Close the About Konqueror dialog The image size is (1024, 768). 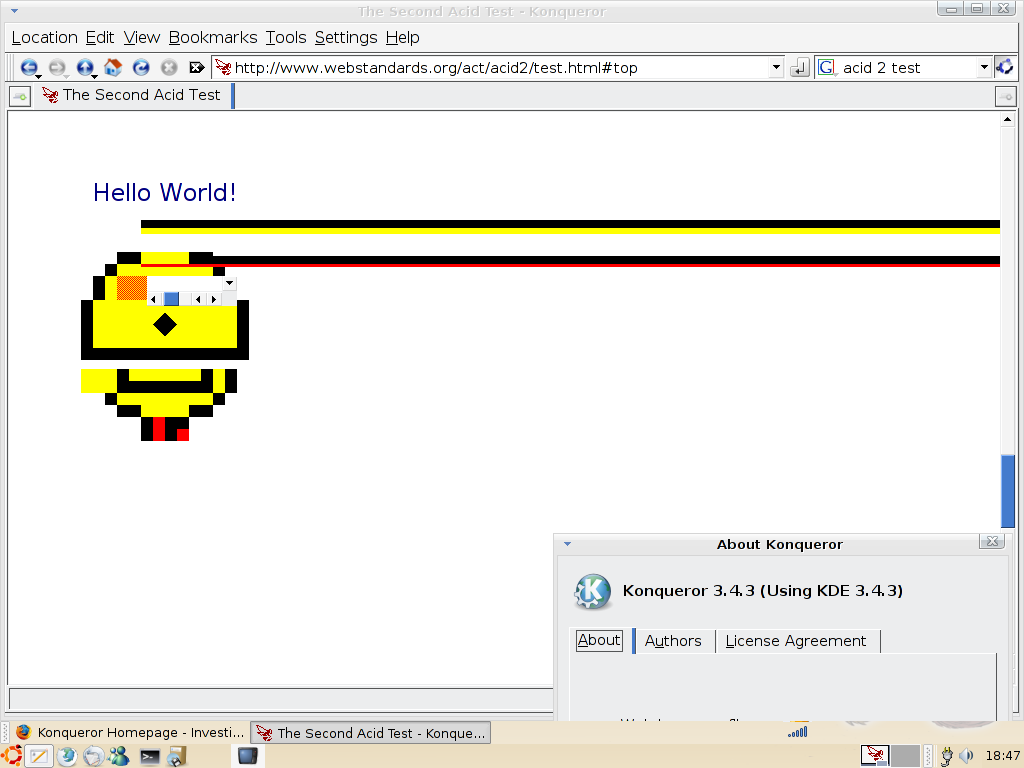[992, 541]
